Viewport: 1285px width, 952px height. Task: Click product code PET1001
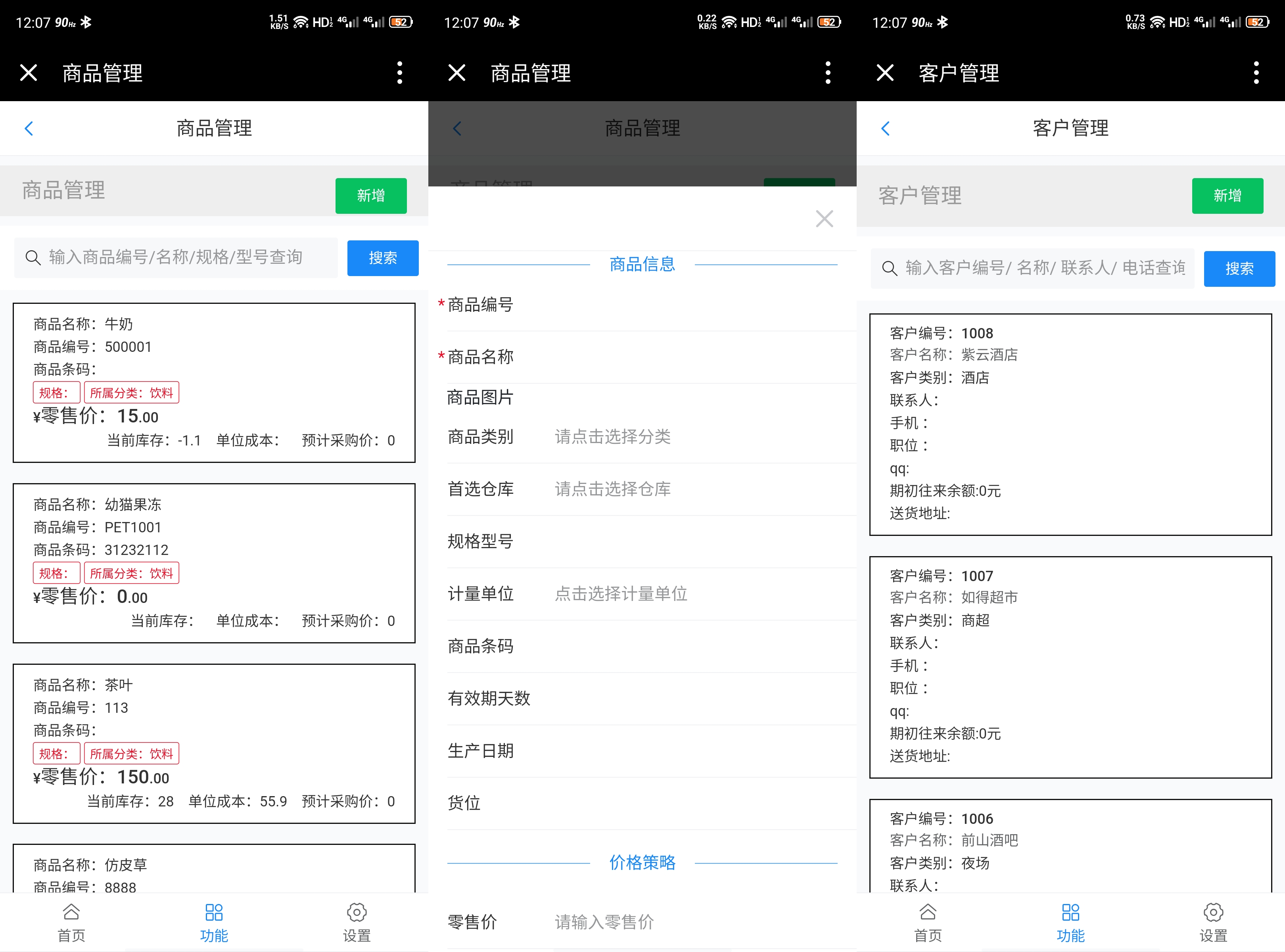(133, 527)
